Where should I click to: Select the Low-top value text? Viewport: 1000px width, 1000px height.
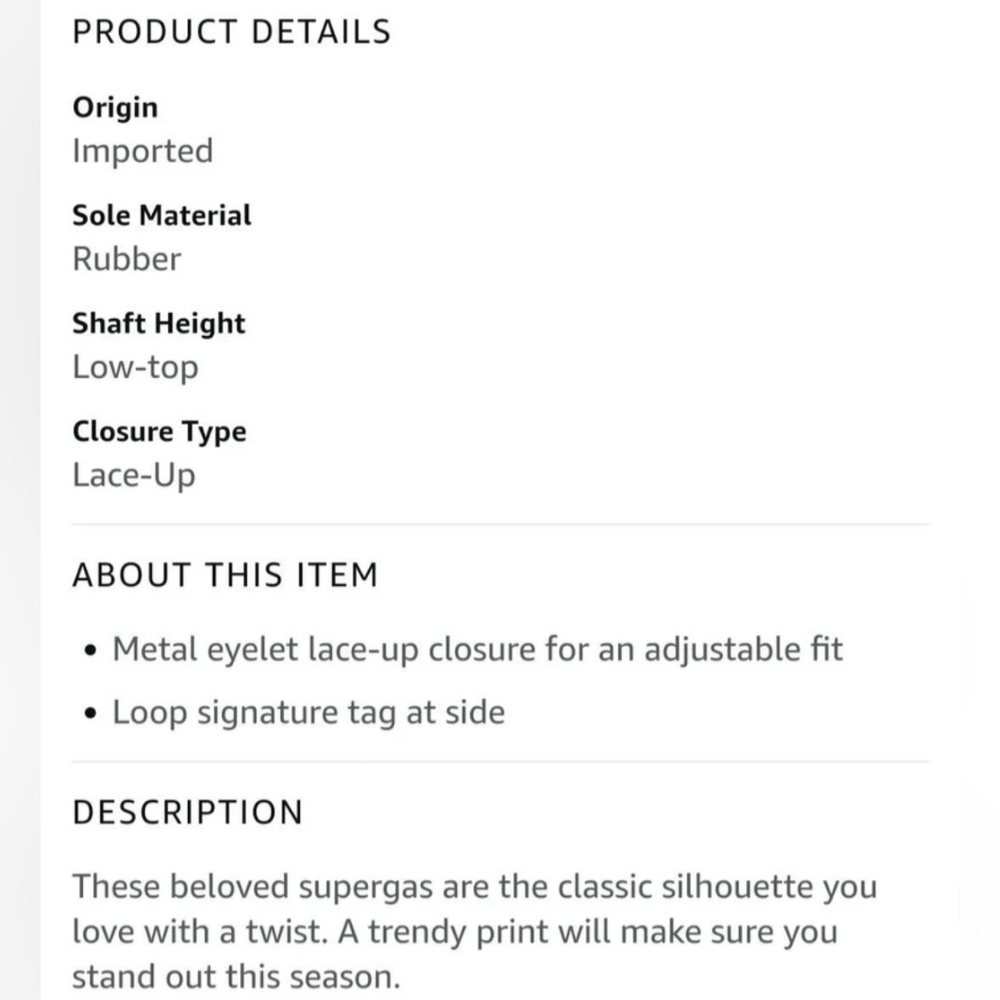coord(135,367)
